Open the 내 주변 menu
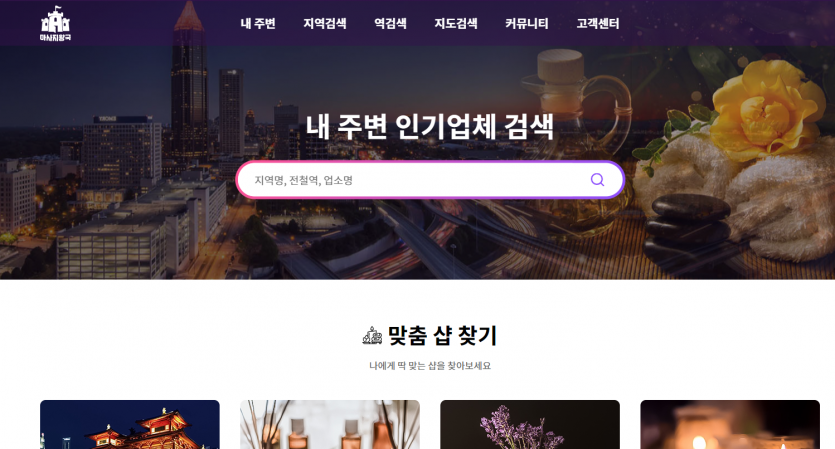Screen dimensions: 835x449 (x=258, y=23)
